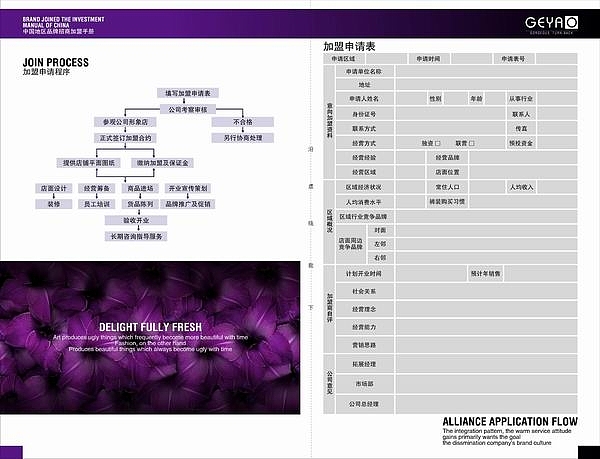Click the 另行协商处理 flowchart box

243,138
